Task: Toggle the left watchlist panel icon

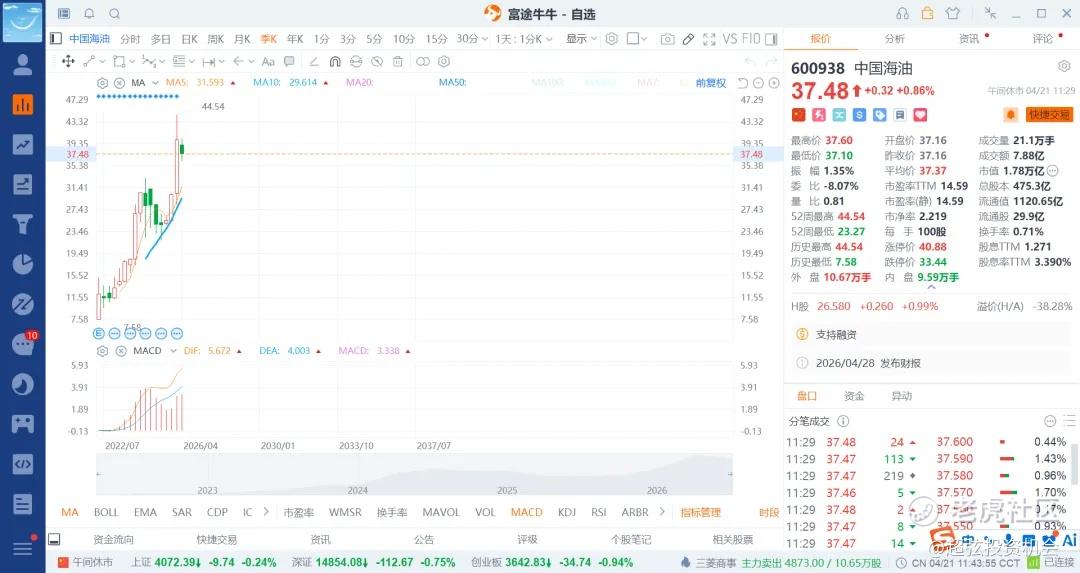Action: pyautogui.click(x=56, y=39)
